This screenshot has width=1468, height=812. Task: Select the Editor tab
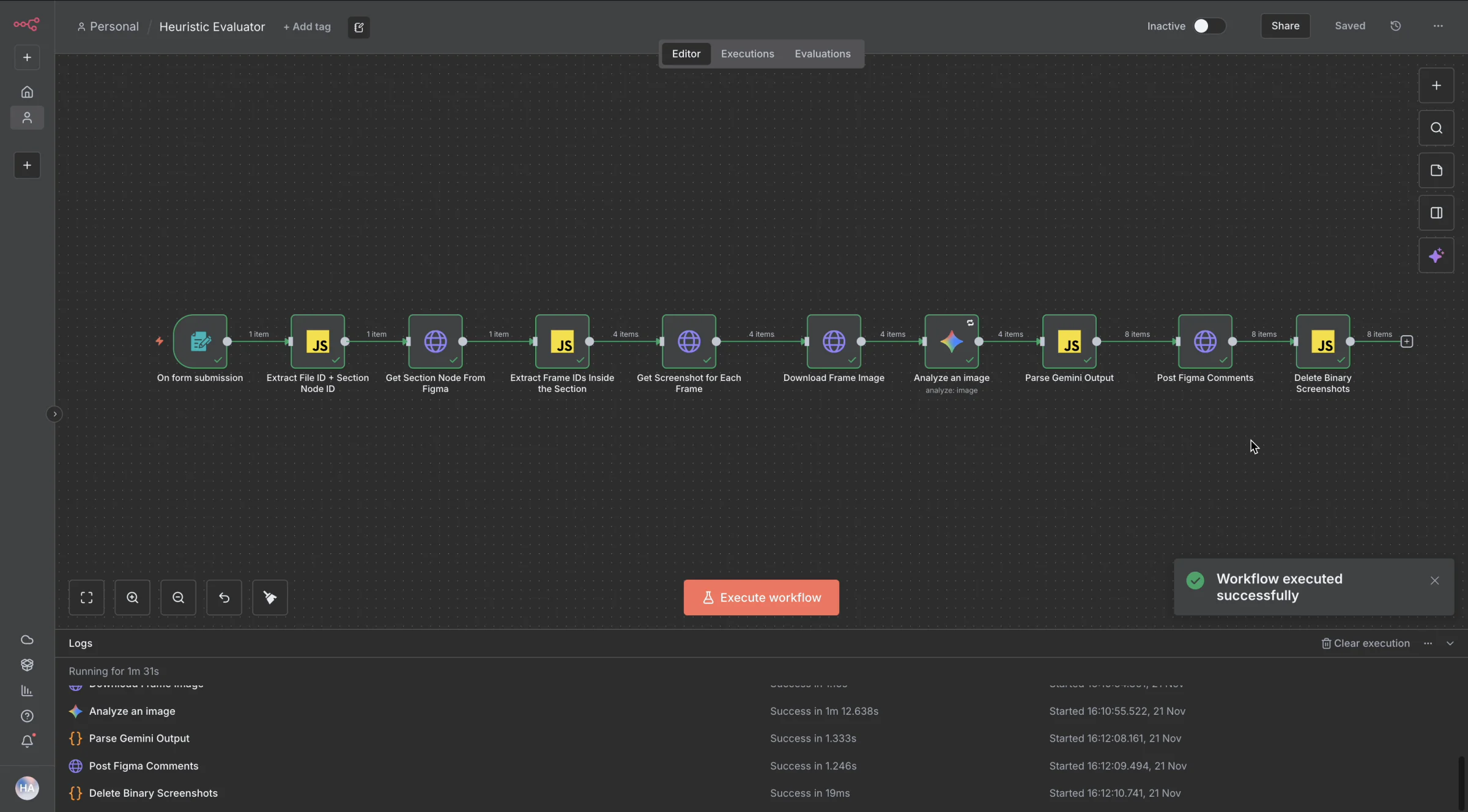(686, 54)
